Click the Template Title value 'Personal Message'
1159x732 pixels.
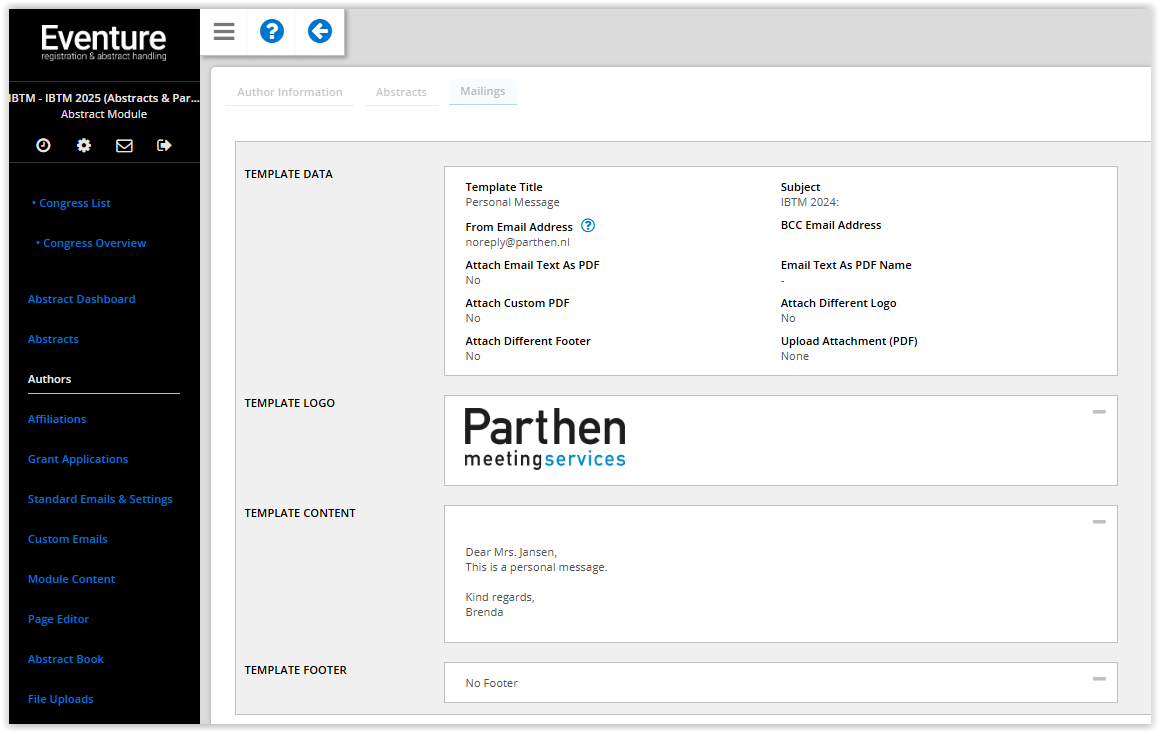(x=512, y=203)
